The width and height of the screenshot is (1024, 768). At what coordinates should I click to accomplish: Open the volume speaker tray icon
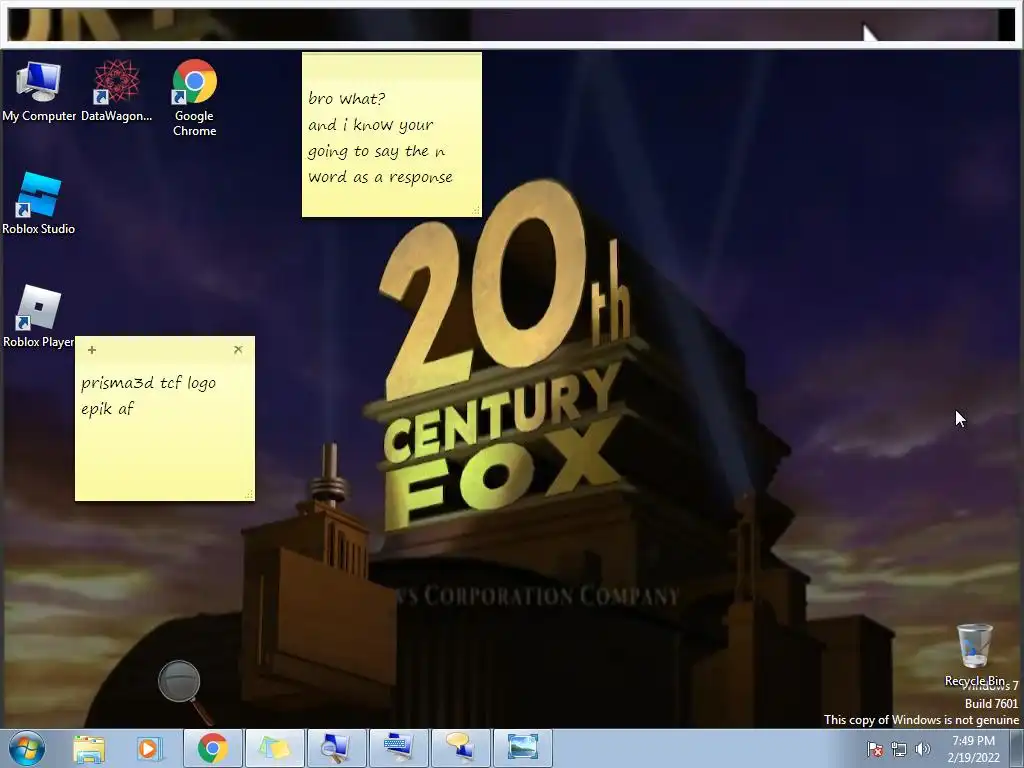[923, 749]
